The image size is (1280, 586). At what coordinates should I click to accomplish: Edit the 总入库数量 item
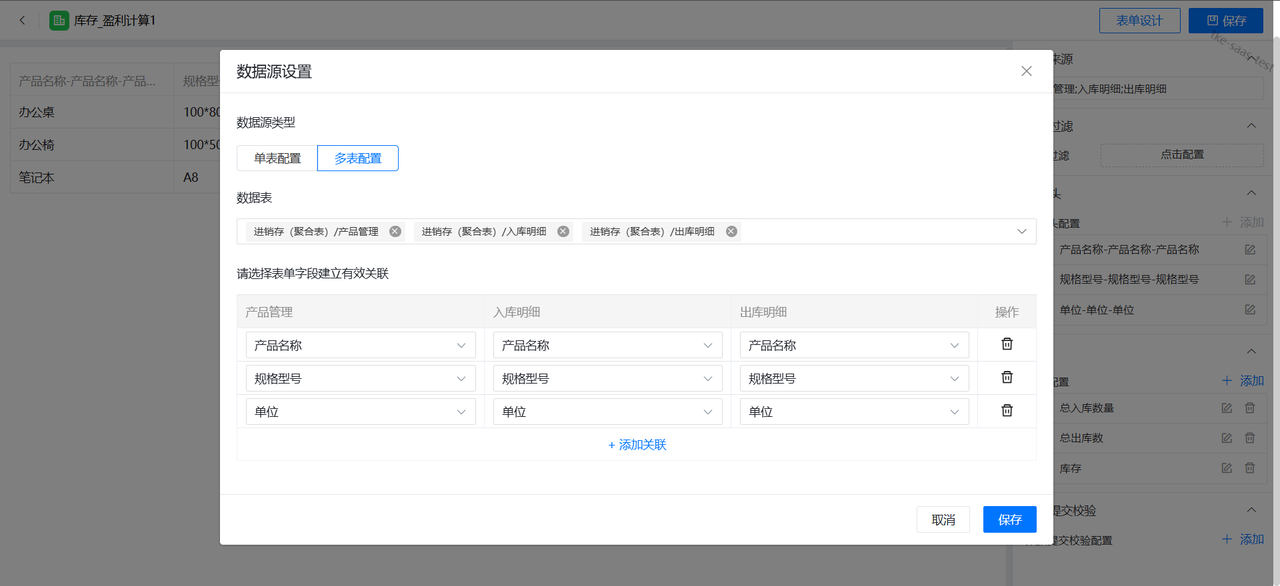(1227, 408)
